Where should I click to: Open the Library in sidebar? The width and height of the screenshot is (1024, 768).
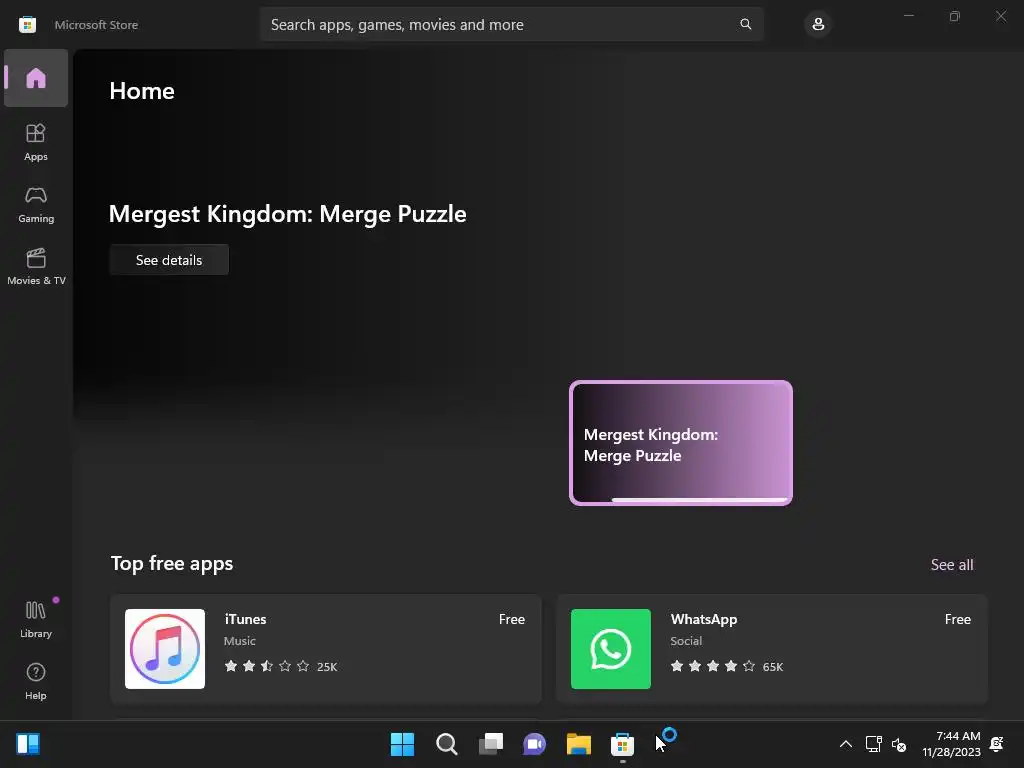point(36,619)
